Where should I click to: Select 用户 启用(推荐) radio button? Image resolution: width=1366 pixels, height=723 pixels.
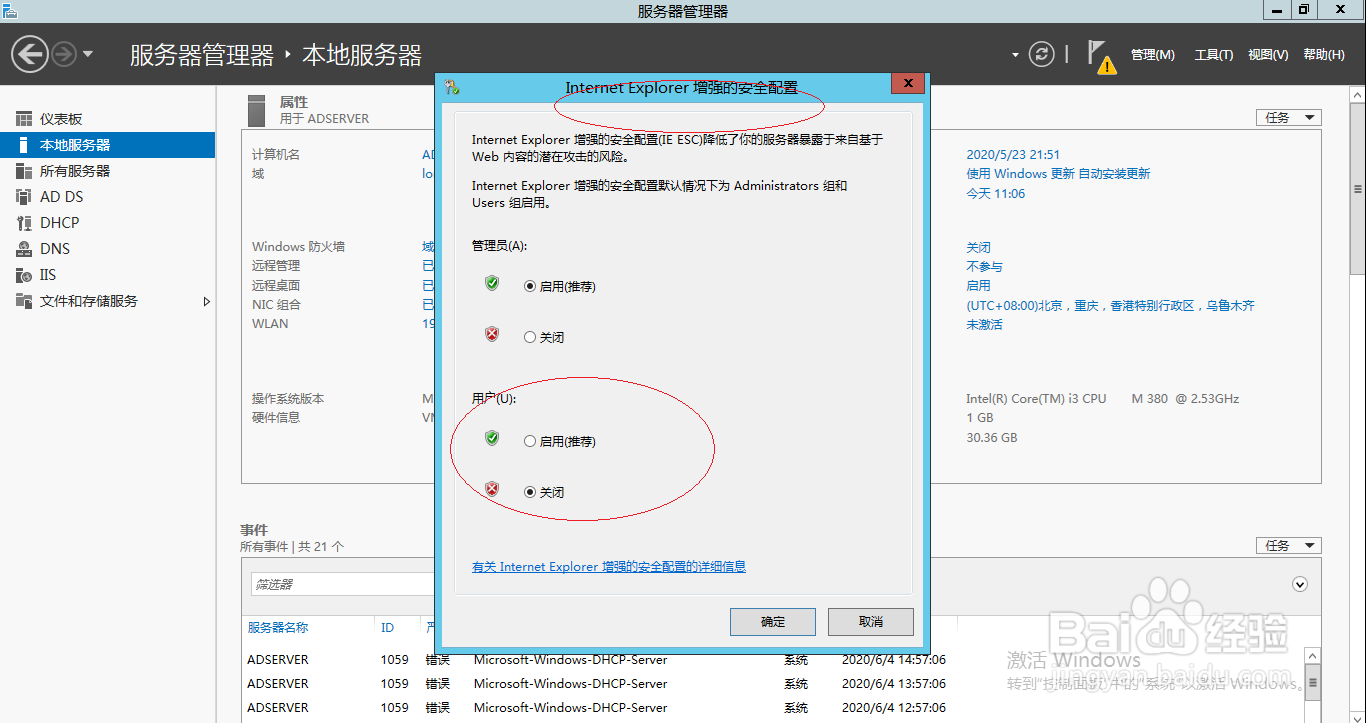(x=530, y=441)
